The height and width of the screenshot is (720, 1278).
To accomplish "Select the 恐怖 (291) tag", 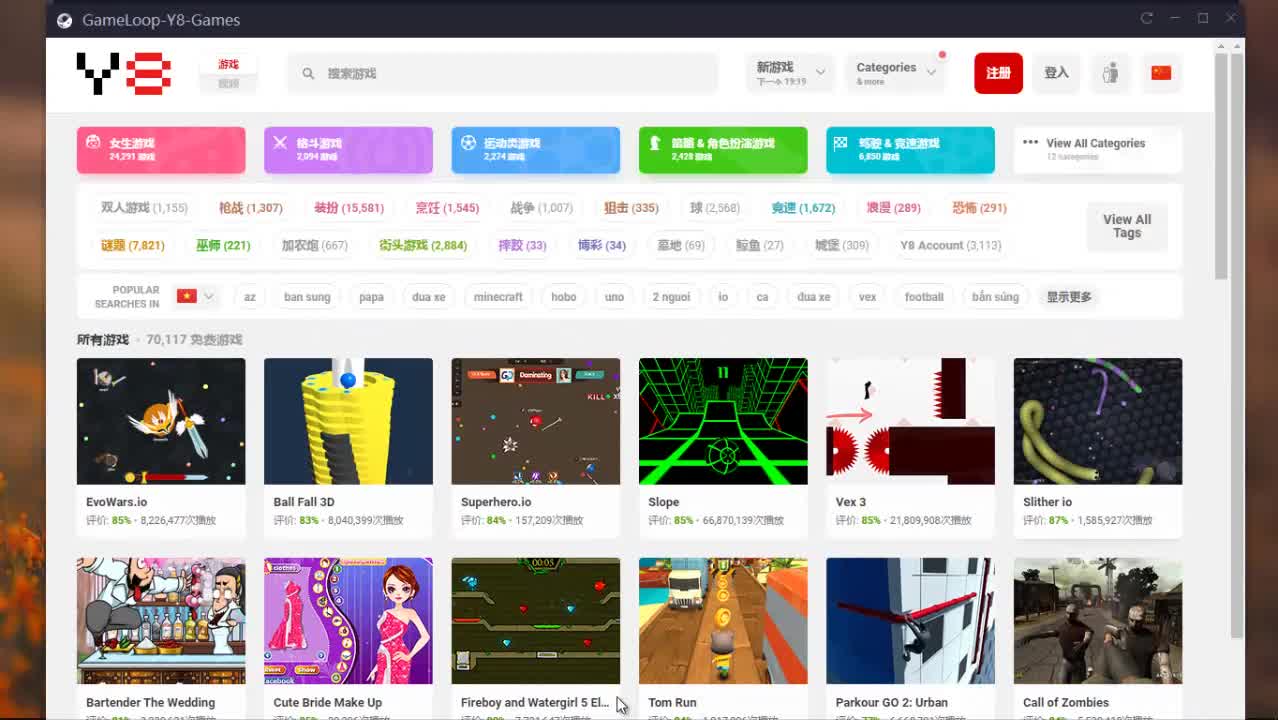I will (x=979, y=208).
